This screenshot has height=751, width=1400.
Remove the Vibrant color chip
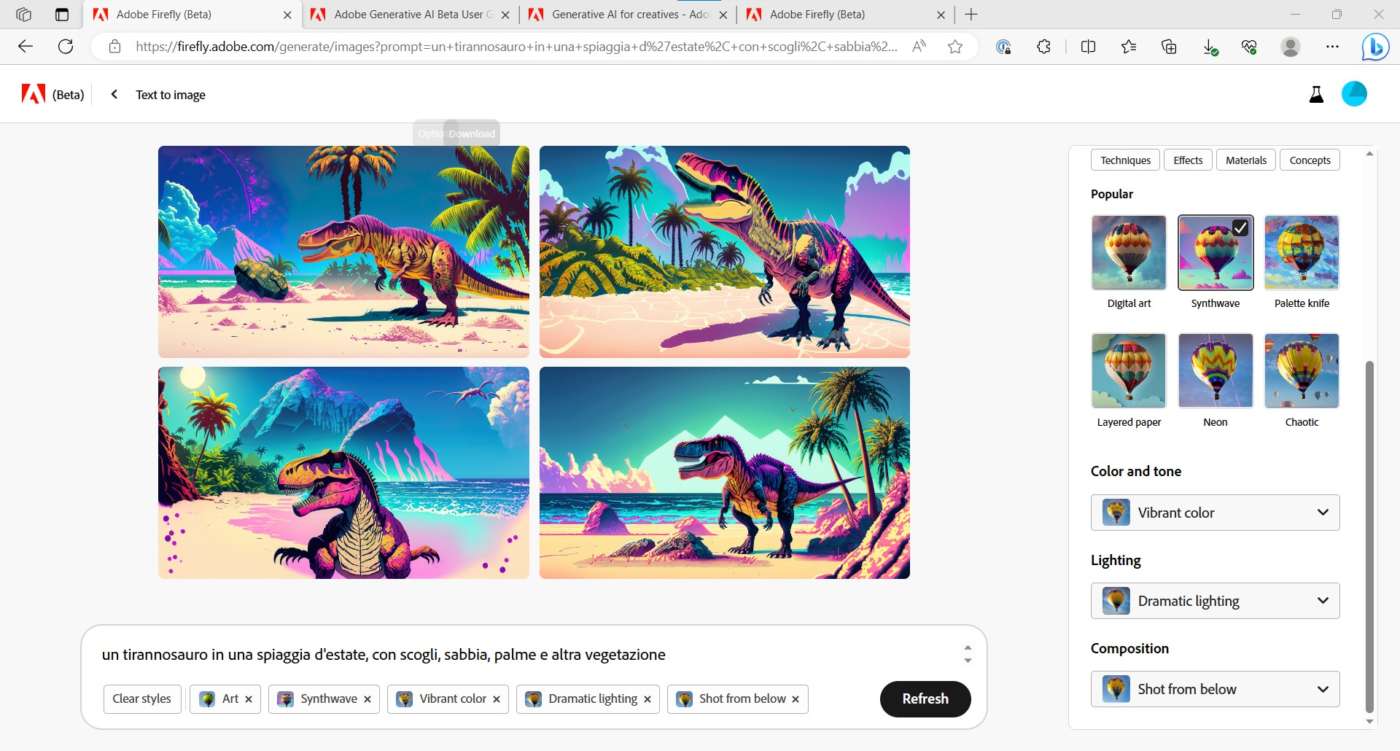[x=497, y=699]
